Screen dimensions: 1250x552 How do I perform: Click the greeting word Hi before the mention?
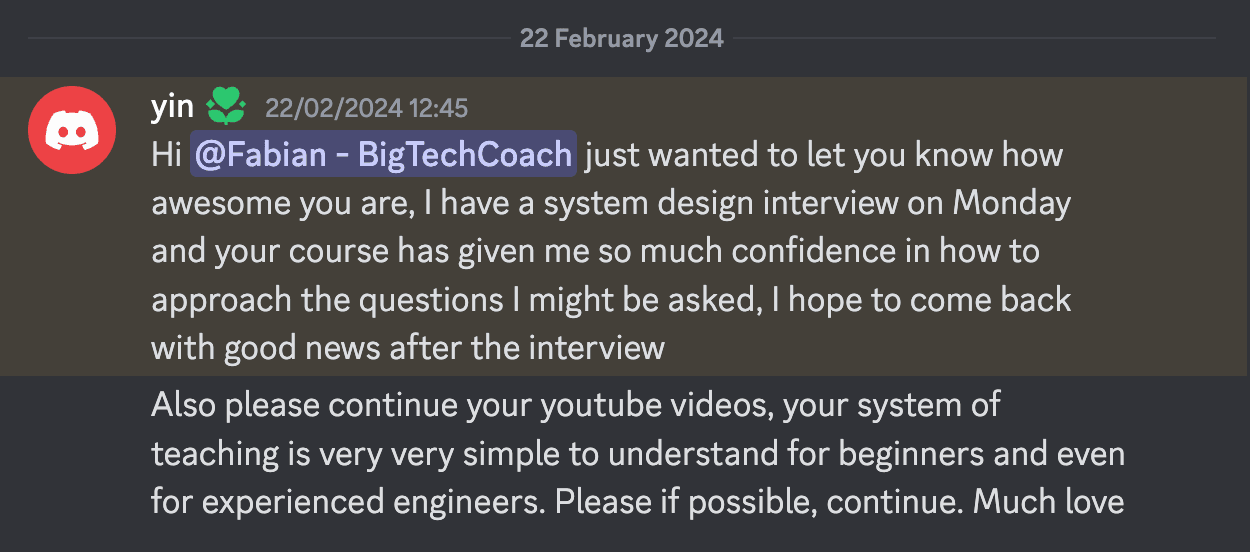[x=166, y=155]
